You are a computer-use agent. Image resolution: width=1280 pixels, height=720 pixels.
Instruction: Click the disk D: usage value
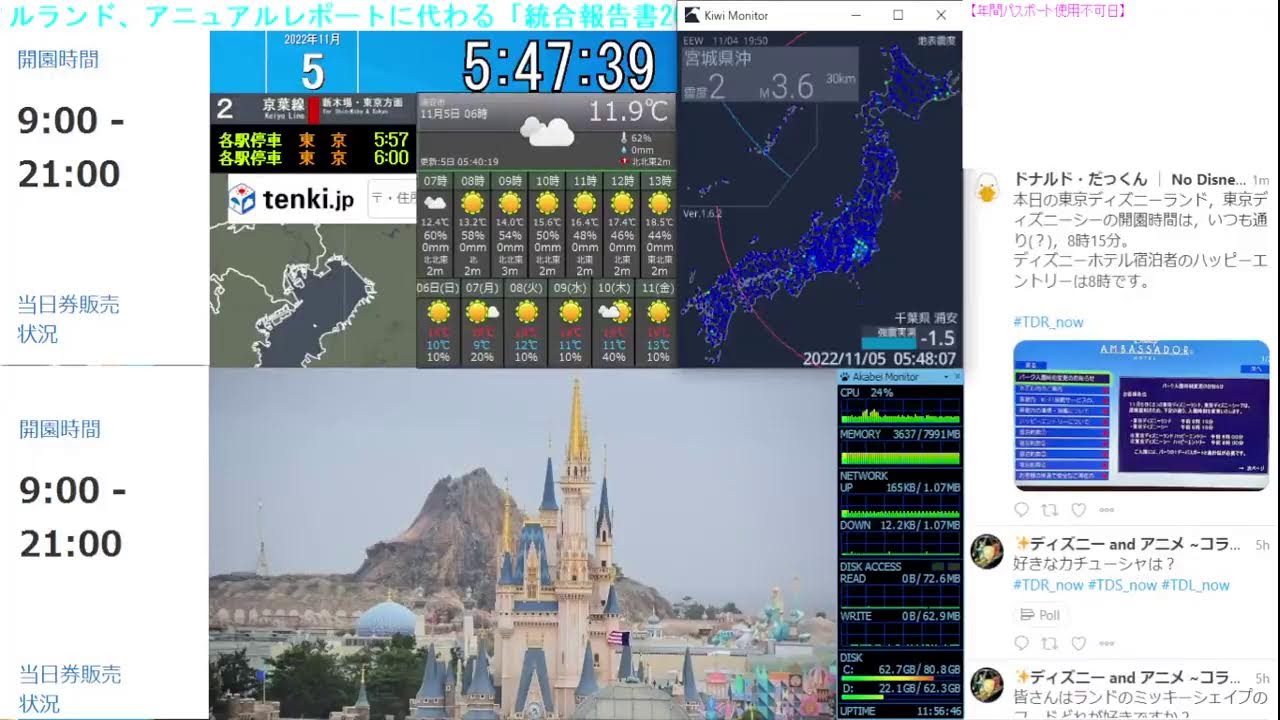[919, 689]
